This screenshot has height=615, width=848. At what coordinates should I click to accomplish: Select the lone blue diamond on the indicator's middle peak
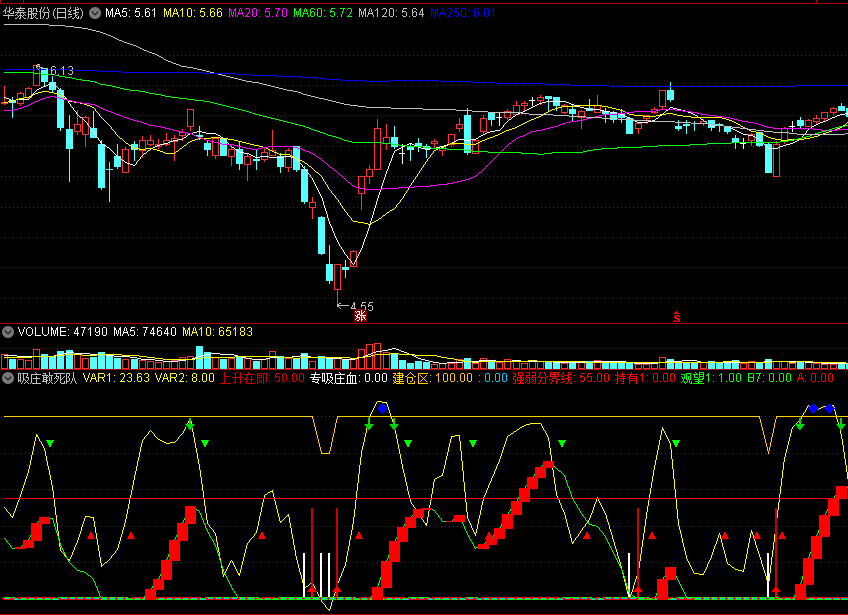(382, 408)
